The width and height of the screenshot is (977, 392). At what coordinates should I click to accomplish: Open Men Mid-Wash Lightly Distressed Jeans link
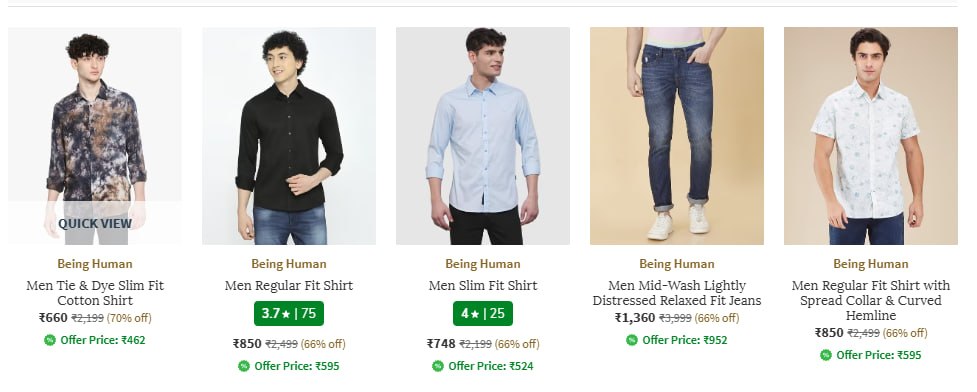tap(677, 293)
